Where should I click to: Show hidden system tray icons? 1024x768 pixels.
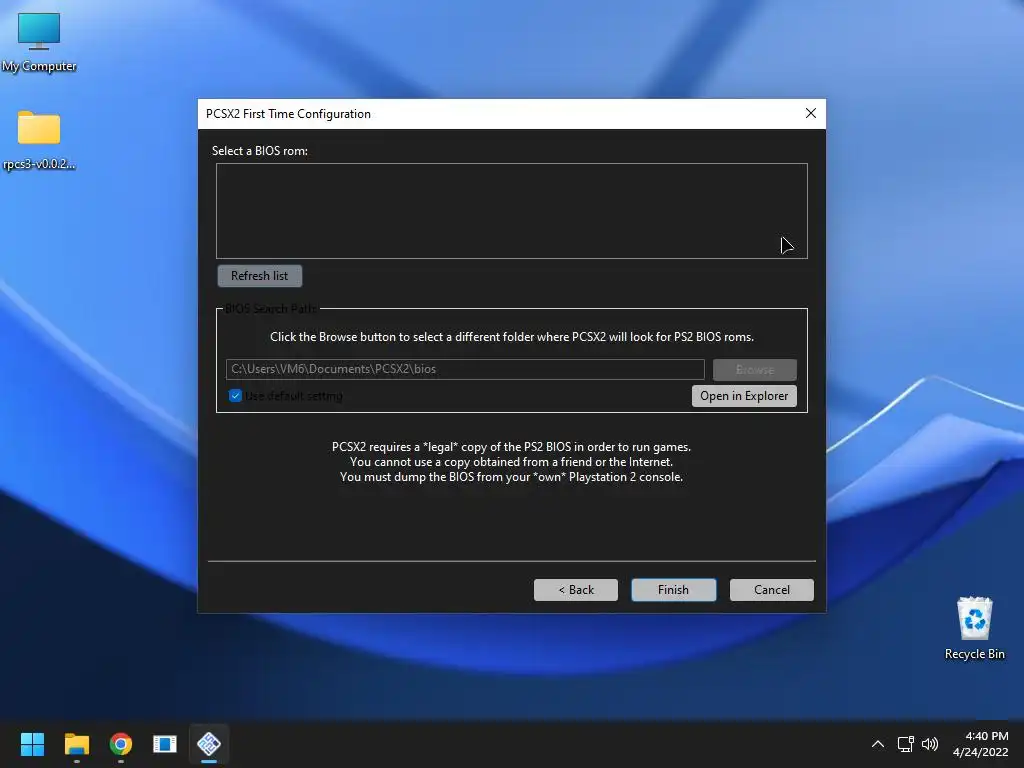click(x=878, y=744)
